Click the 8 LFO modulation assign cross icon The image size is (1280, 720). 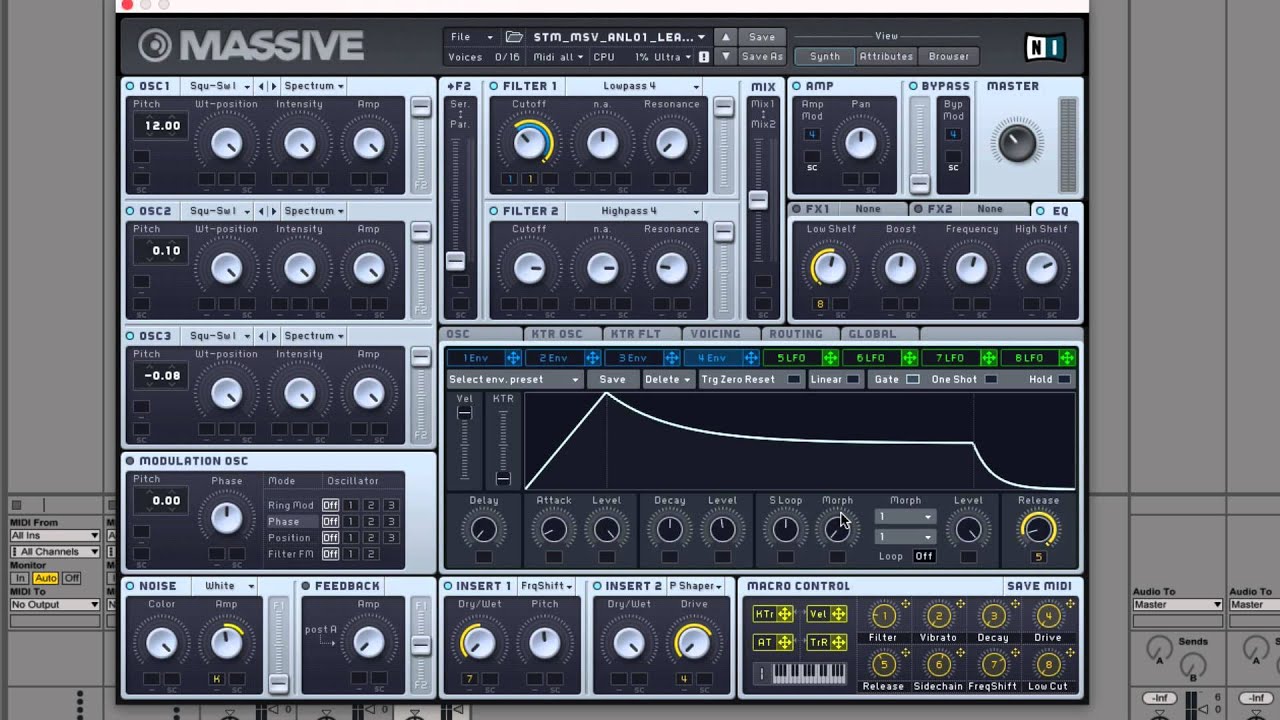coord(1067,358)
